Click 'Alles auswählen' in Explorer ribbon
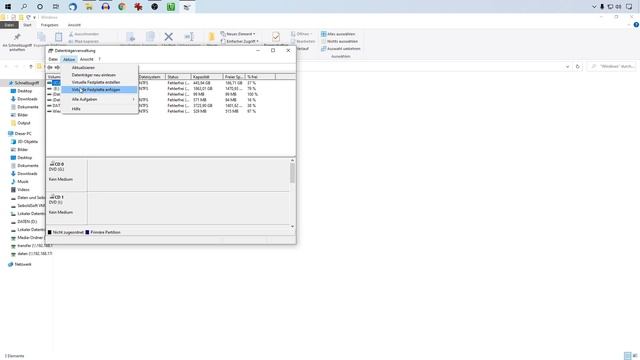 (338, 34)
